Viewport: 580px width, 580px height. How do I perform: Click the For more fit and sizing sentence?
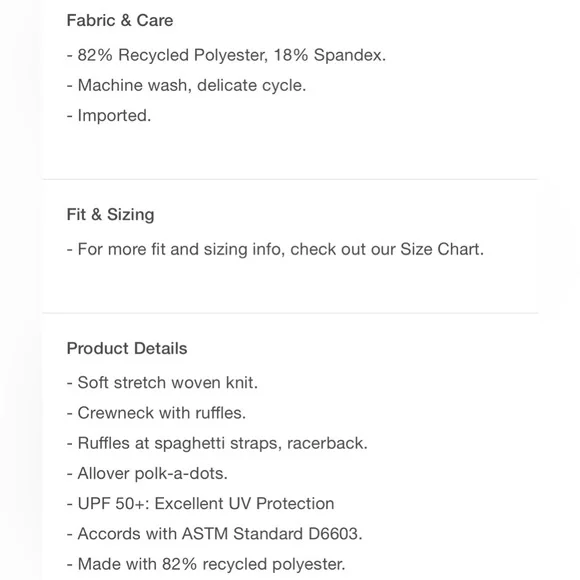tap(275, 249)
